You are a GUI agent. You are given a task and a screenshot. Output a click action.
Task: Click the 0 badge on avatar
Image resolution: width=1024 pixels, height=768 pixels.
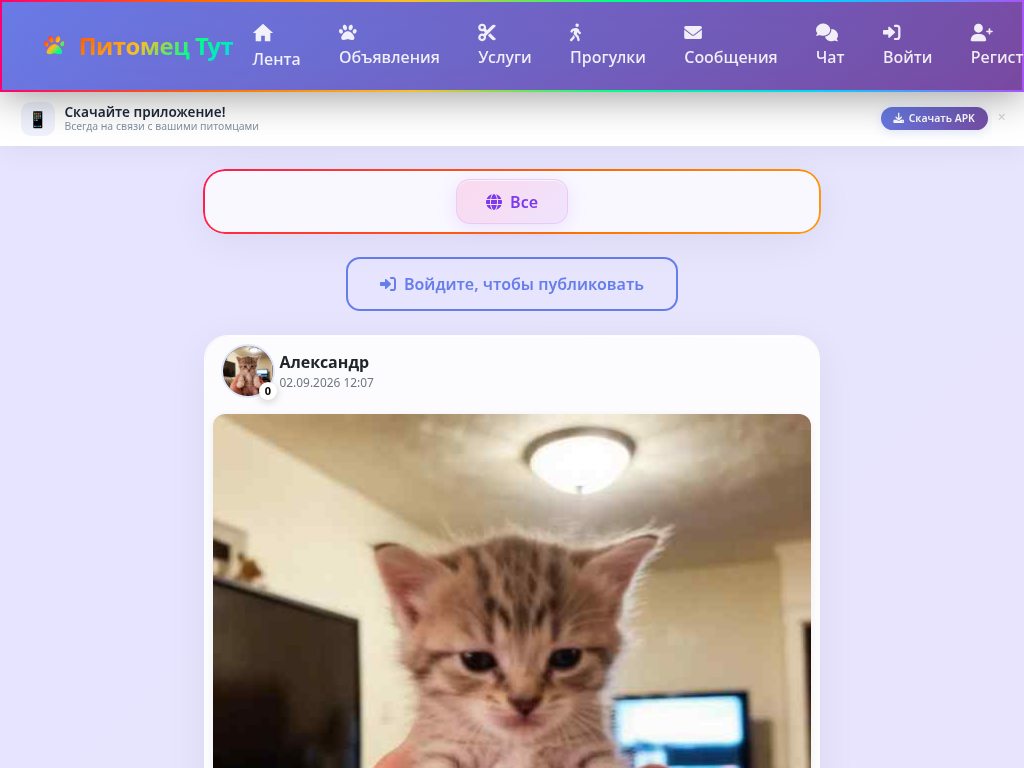point(267,391)
